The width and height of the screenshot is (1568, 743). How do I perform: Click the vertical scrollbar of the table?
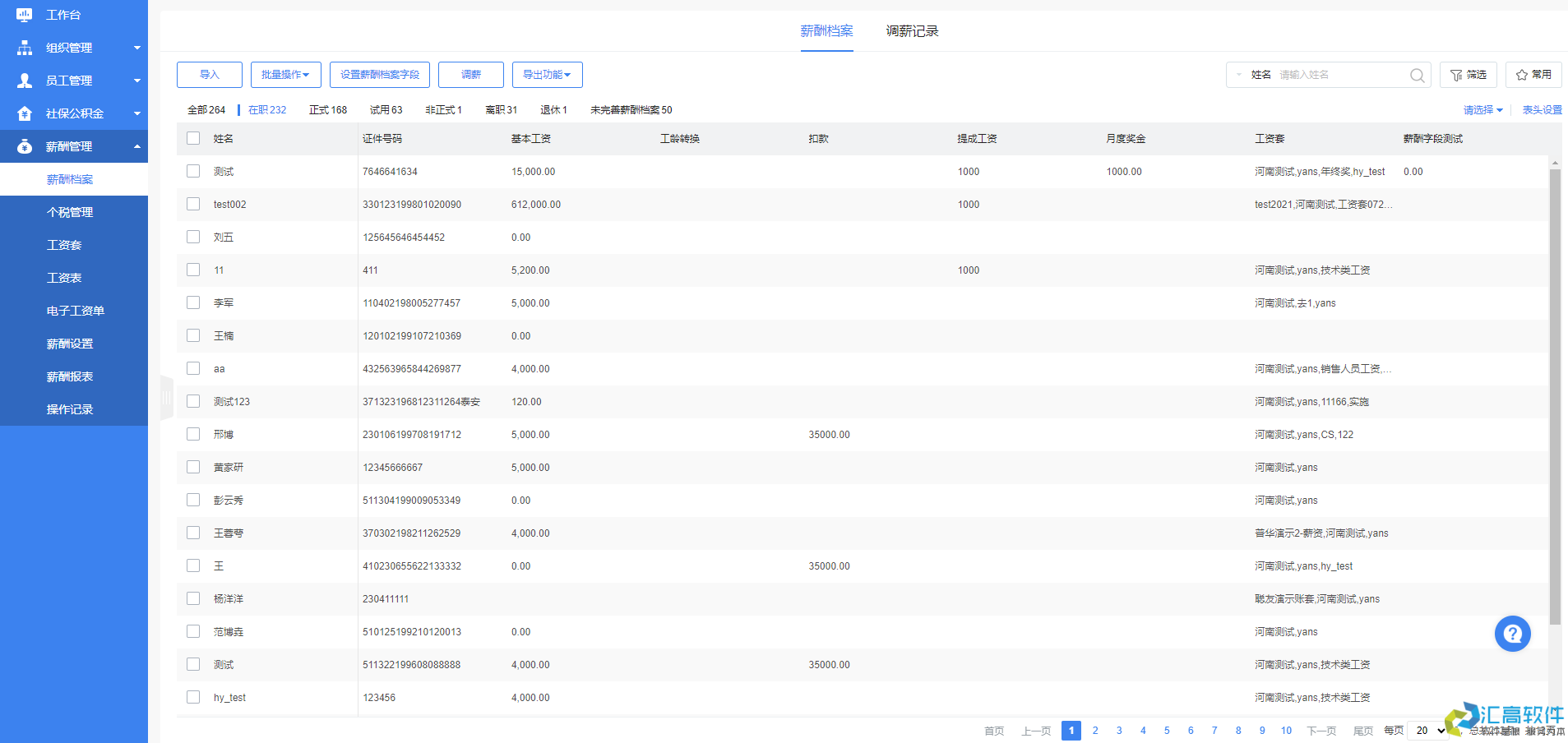coord(1555,395)
